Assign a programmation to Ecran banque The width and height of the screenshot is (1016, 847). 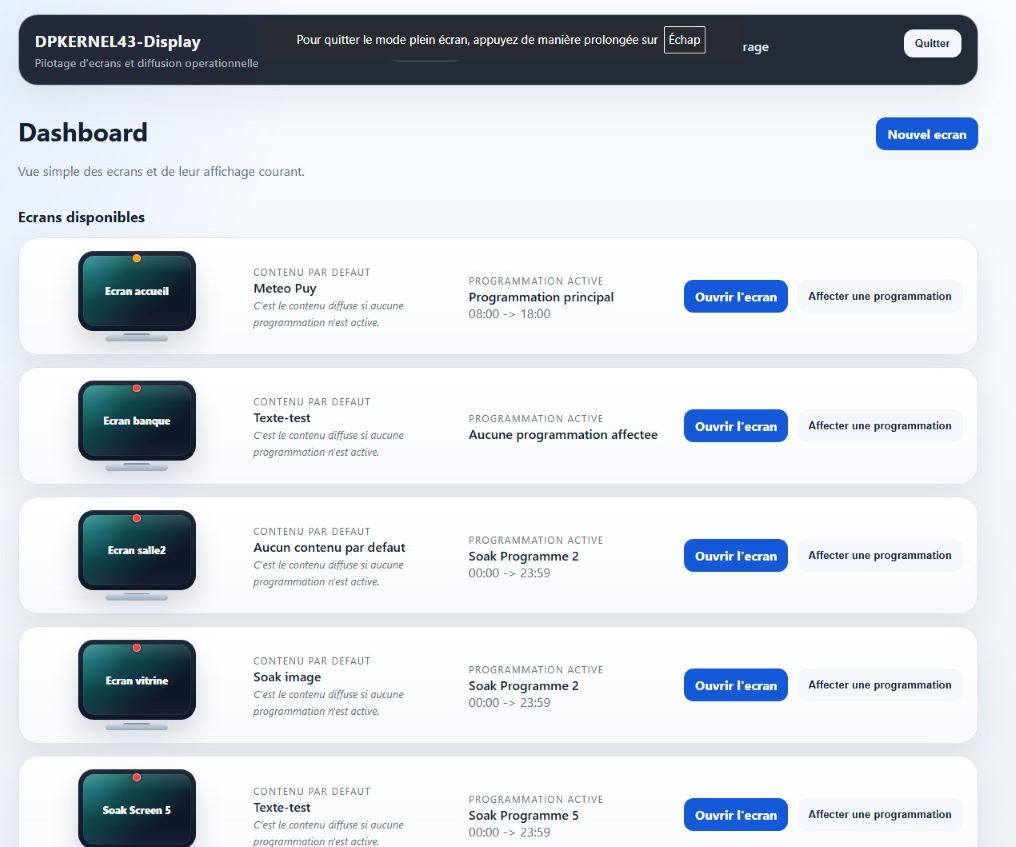(x=879, y=426)
